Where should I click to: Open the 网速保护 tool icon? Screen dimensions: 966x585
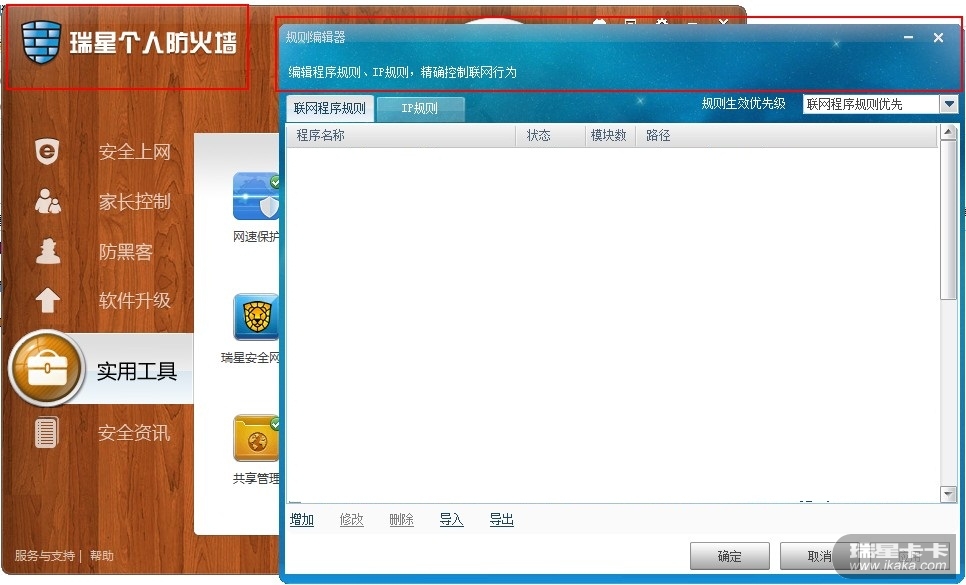256,196
